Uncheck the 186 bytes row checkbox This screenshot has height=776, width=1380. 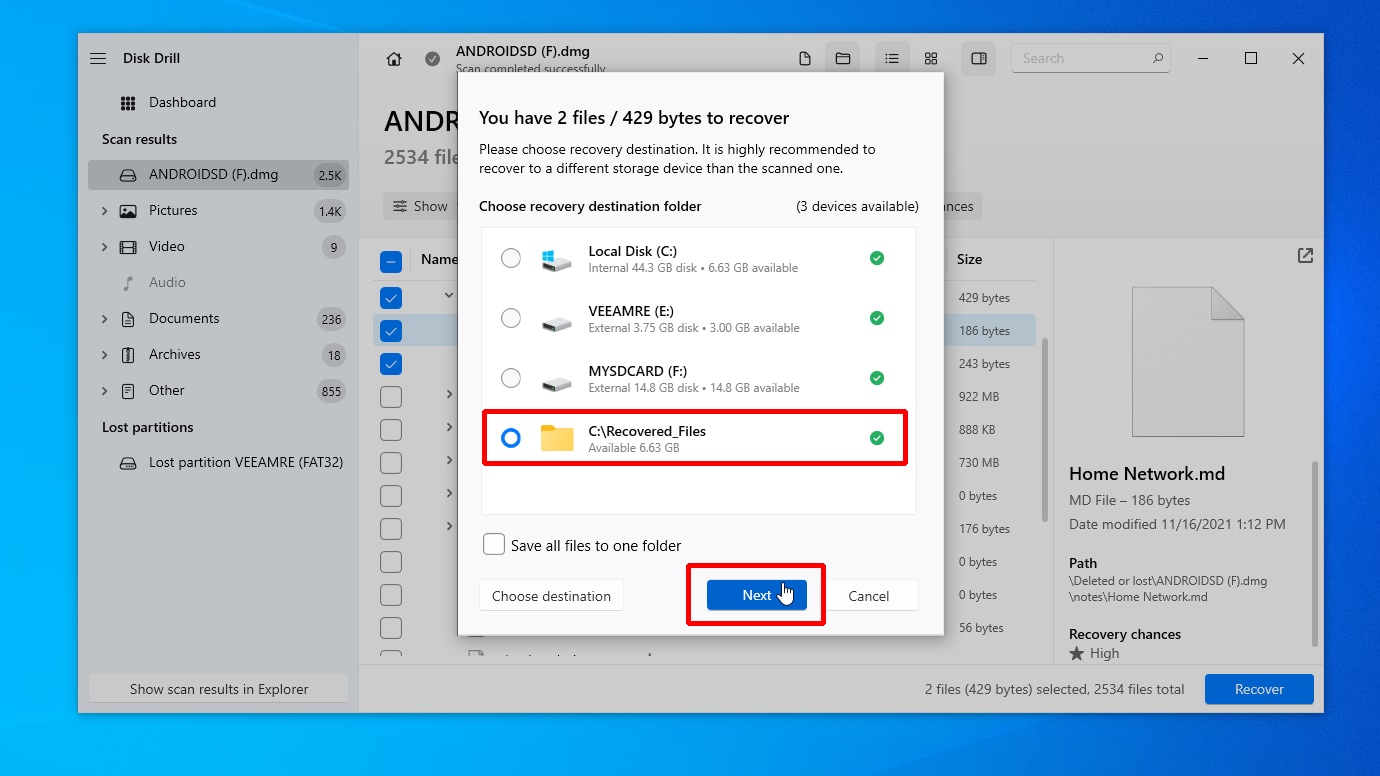(391, 331)
